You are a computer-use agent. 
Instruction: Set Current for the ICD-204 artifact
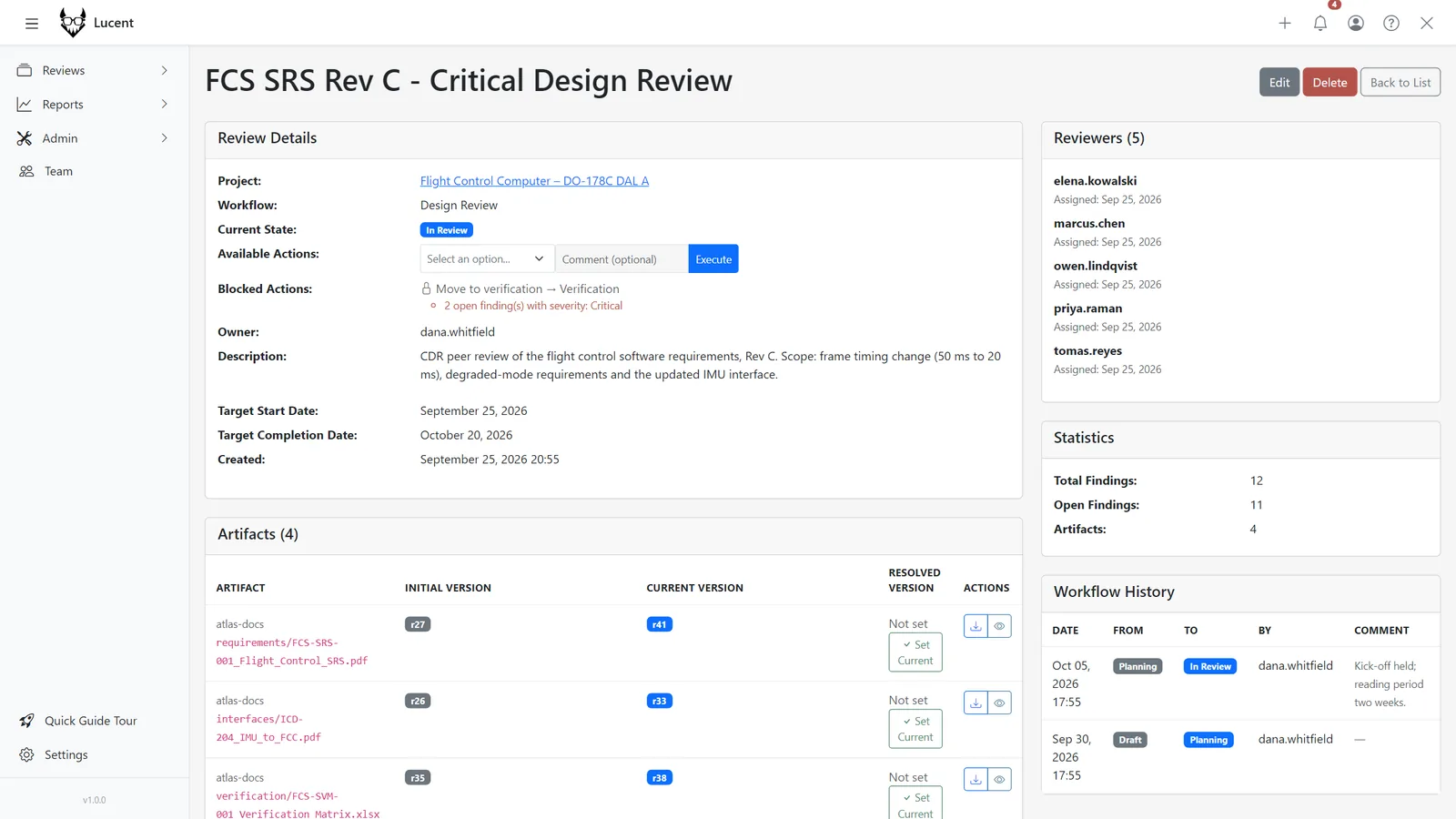tap(915, 729)
